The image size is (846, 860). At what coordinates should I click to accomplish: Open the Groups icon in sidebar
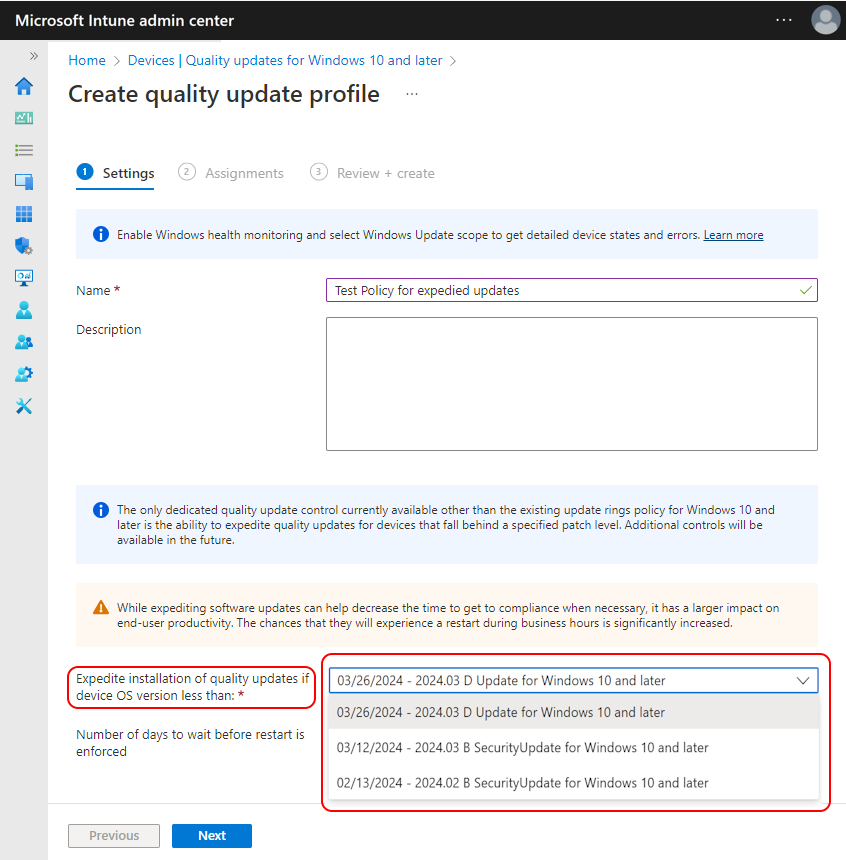pyautogui.click(x=24, y=342)
